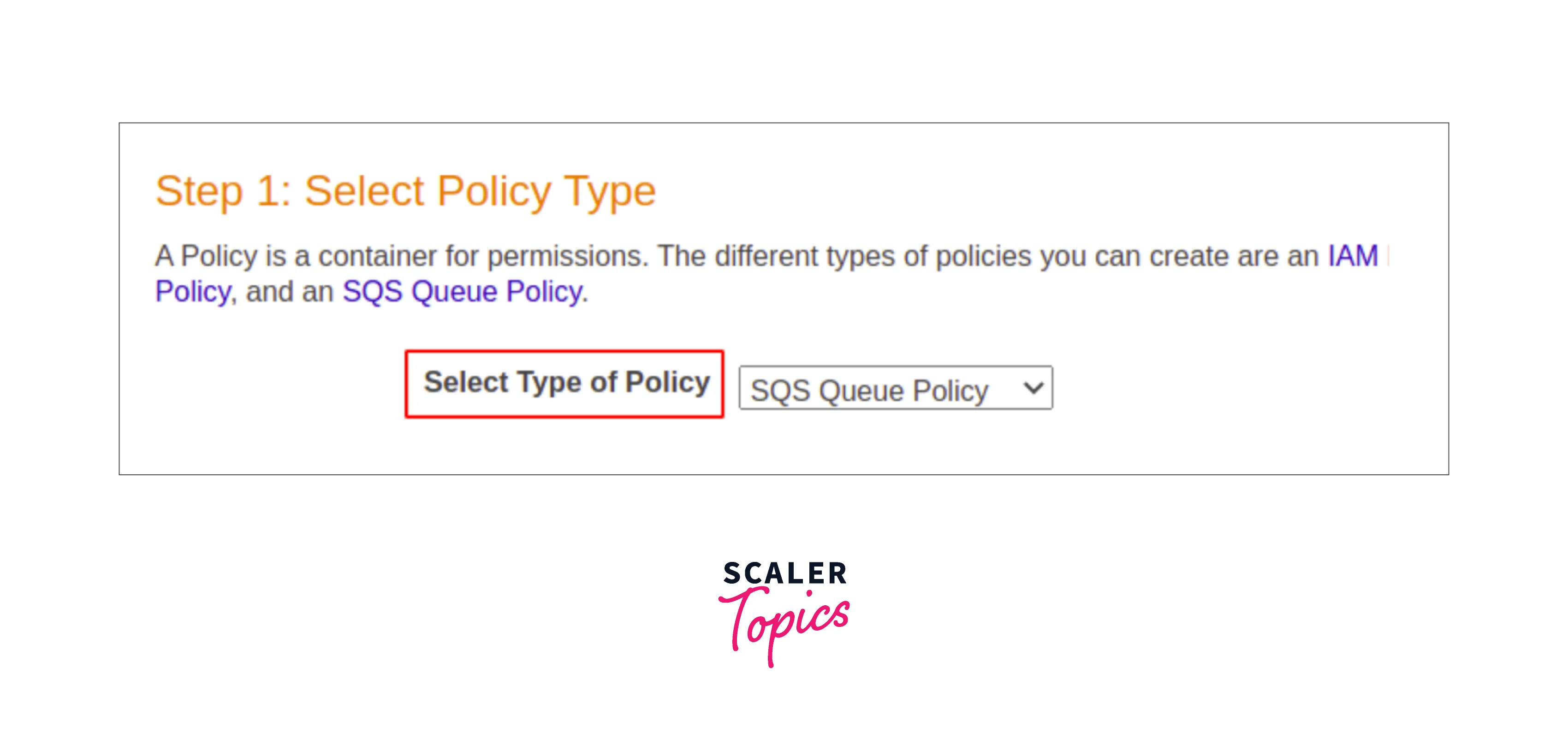Screen dimensions: 1568x756
Task: Click the SQS Queue Policy hyperlink
Action: click(x=463, y=292)
